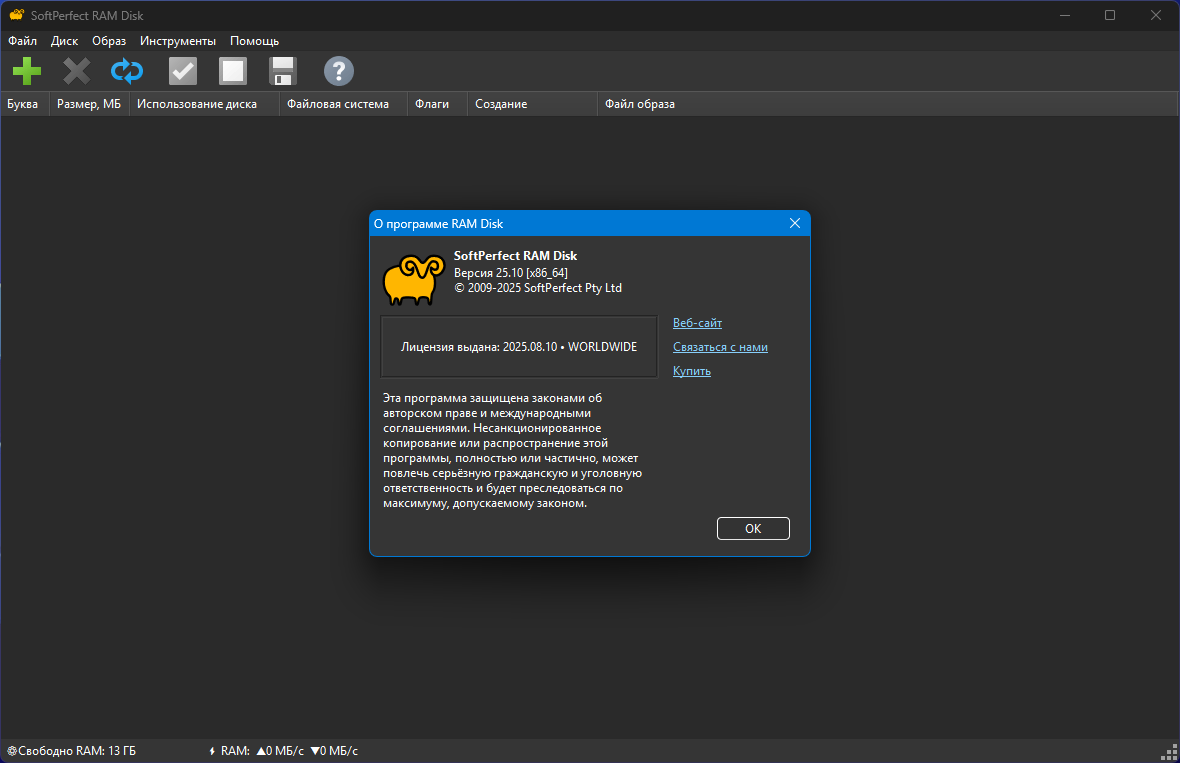Open the Инструменты menu
This screenshot has width=1180, height=763.
tap(178, 41)
